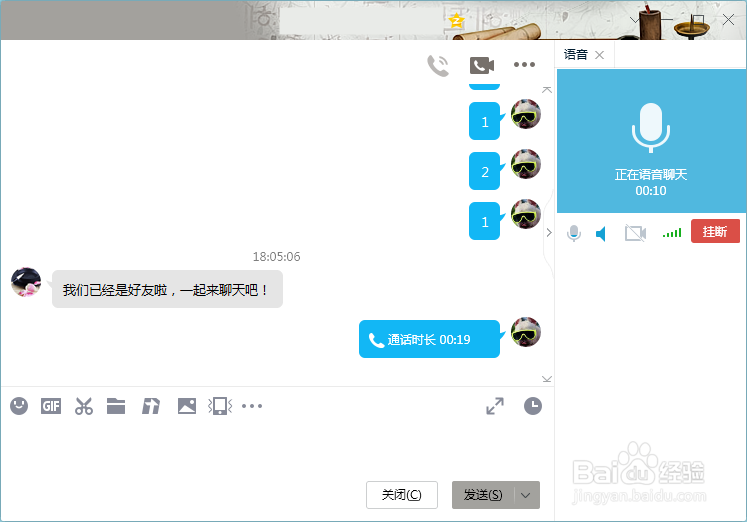Click the message bubble showing 2

coord(485,171)
